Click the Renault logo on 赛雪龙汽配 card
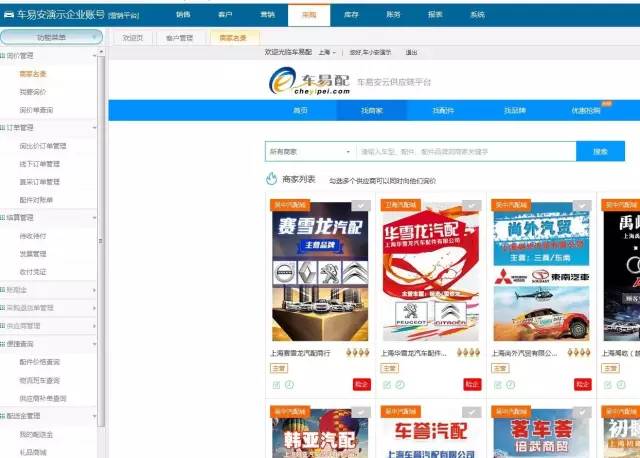This screenshot has height=458, width=640. click(307, 273)
